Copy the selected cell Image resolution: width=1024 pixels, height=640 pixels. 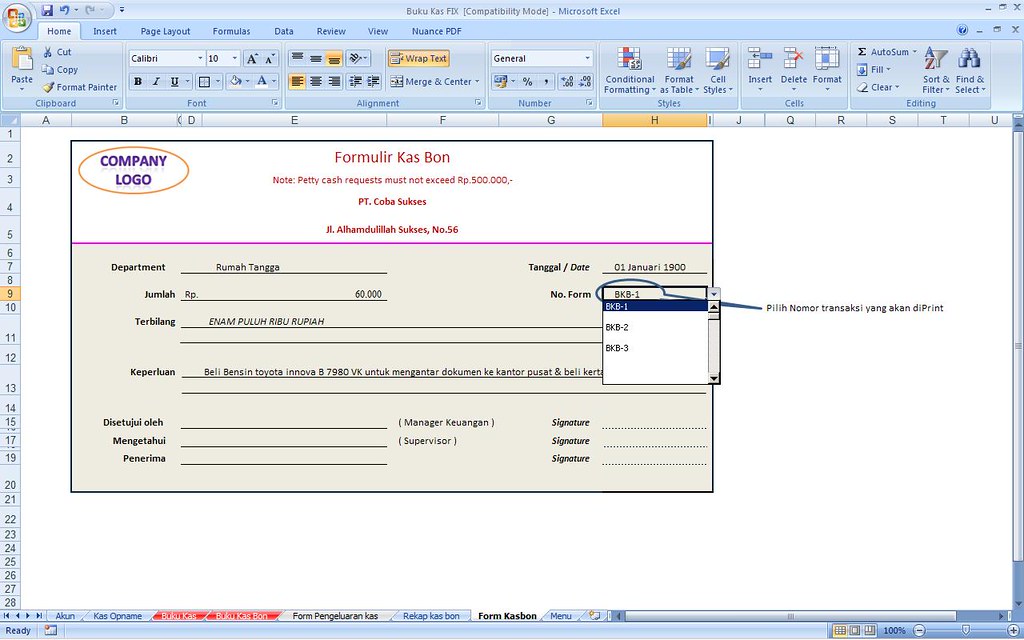pyautogui.click(x=59, y=69)
